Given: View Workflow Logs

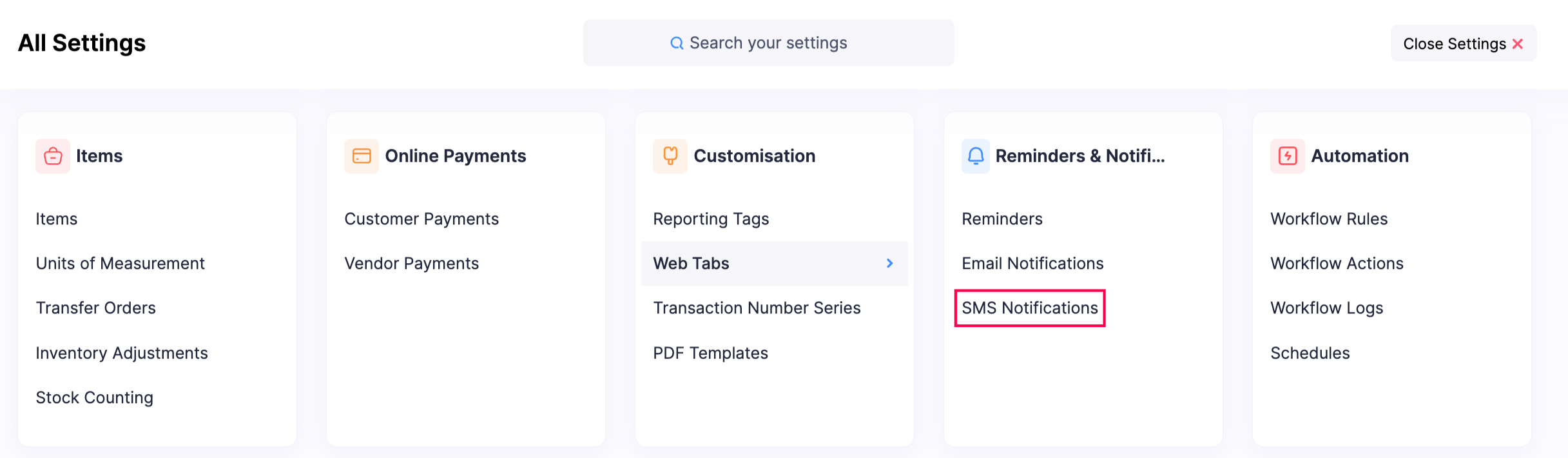Looking at the screenshot, I should (1326, 308).
